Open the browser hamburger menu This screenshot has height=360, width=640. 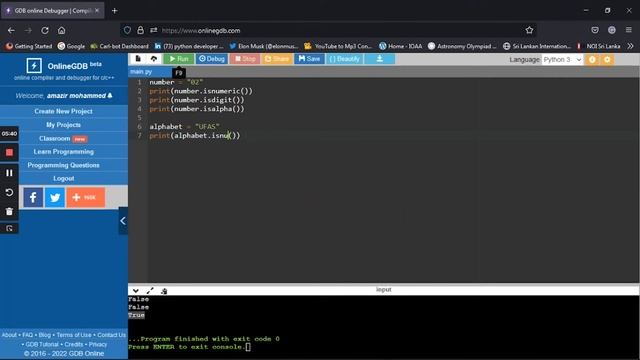point(629,30)
